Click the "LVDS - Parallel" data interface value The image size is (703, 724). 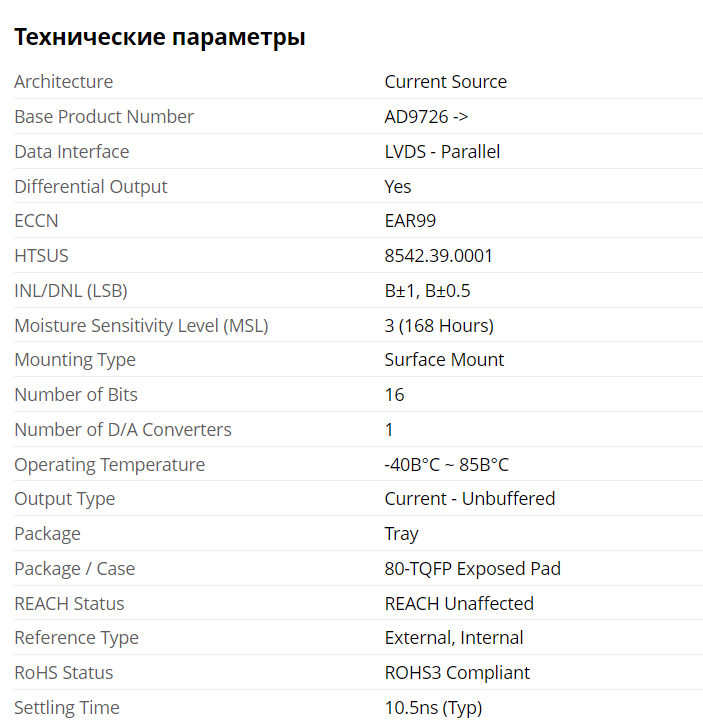pyautogui.click(x=442, y=152)
